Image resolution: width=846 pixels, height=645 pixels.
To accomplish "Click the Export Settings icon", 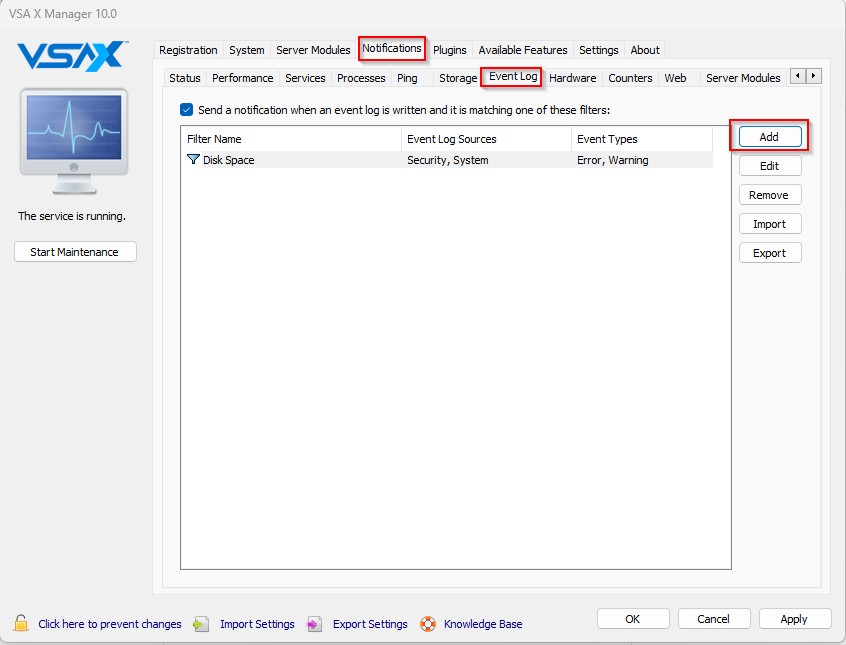I will pyautogui.click(x=314, y=624).
